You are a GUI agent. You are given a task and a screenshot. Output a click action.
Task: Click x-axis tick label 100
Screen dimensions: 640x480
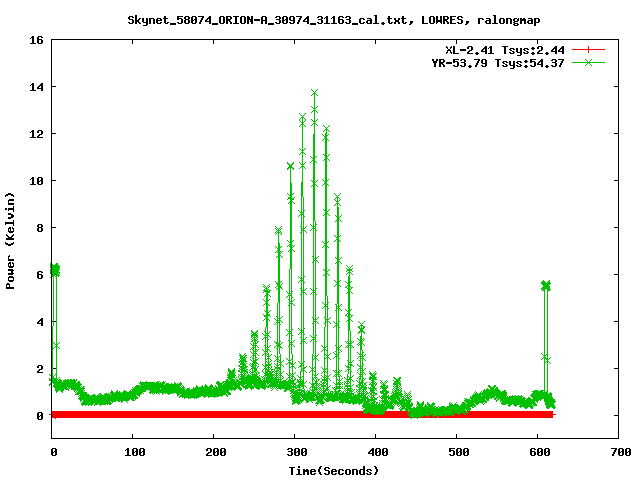[x=134, y=452]
